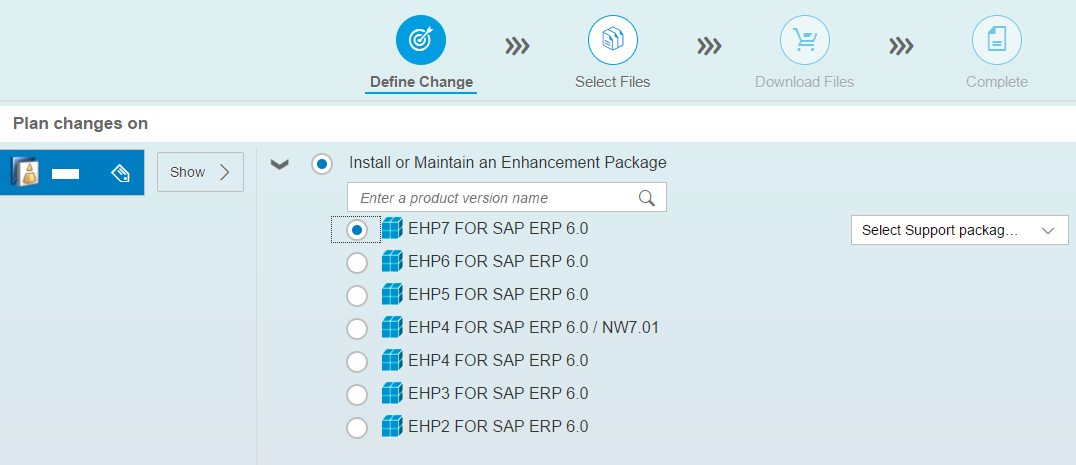The width and height of the screenshot is (1076, 465).
Task: Click the cube icon beside EHP2 FOR SAP ERP 6.0
Action: [392, 427]
